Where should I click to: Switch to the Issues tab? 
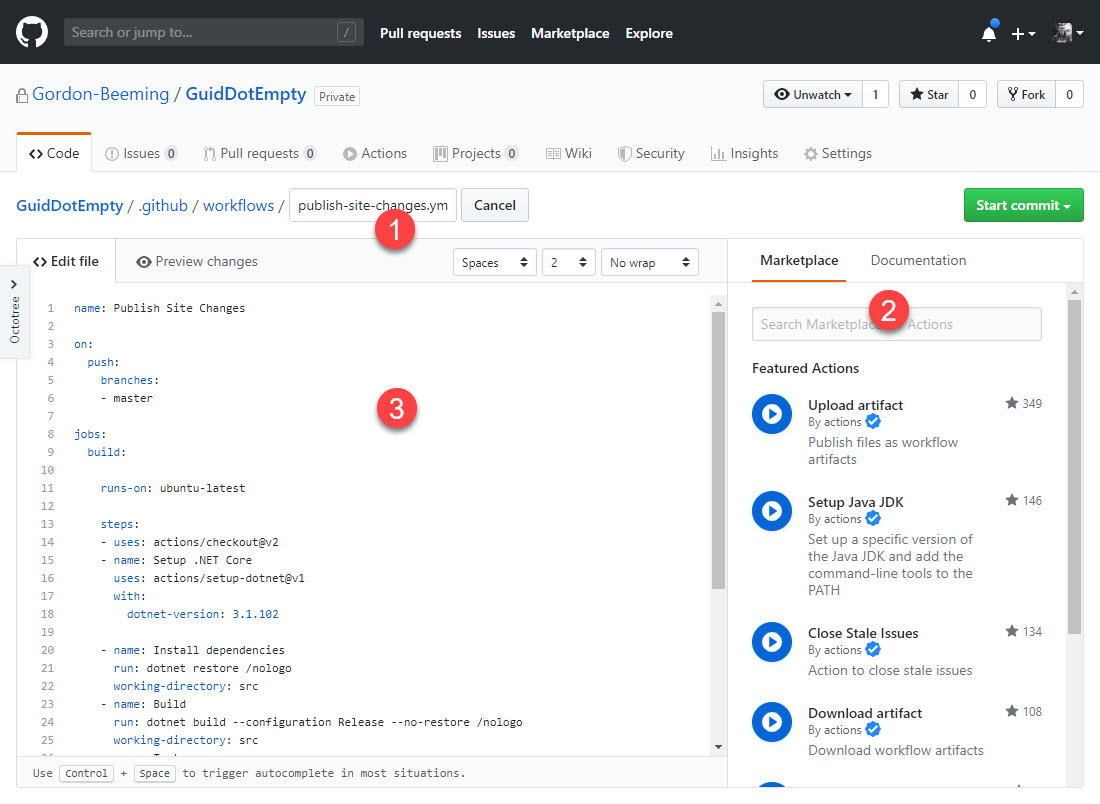click(141, 153)
